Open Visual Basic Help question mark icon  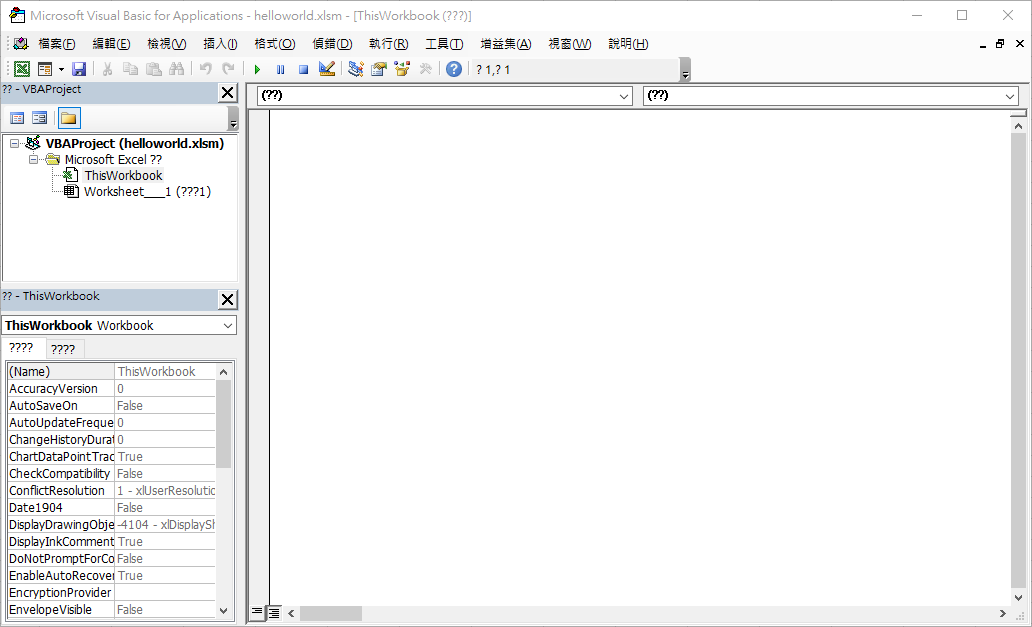pyautogui.click(x=454, y=69)
